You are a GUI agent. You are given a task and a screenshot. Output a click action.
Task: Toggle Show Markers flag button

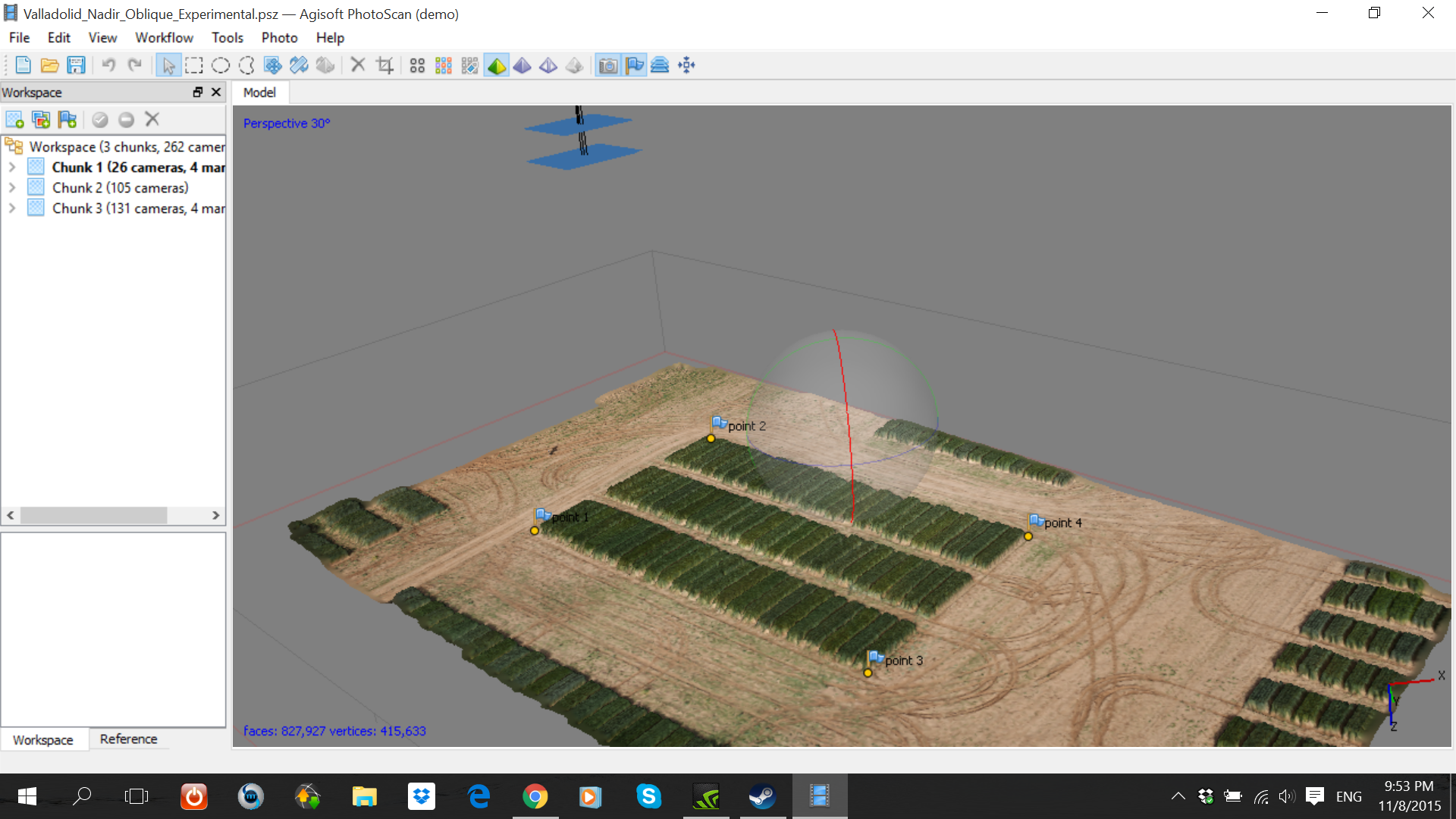pos(634,65)
